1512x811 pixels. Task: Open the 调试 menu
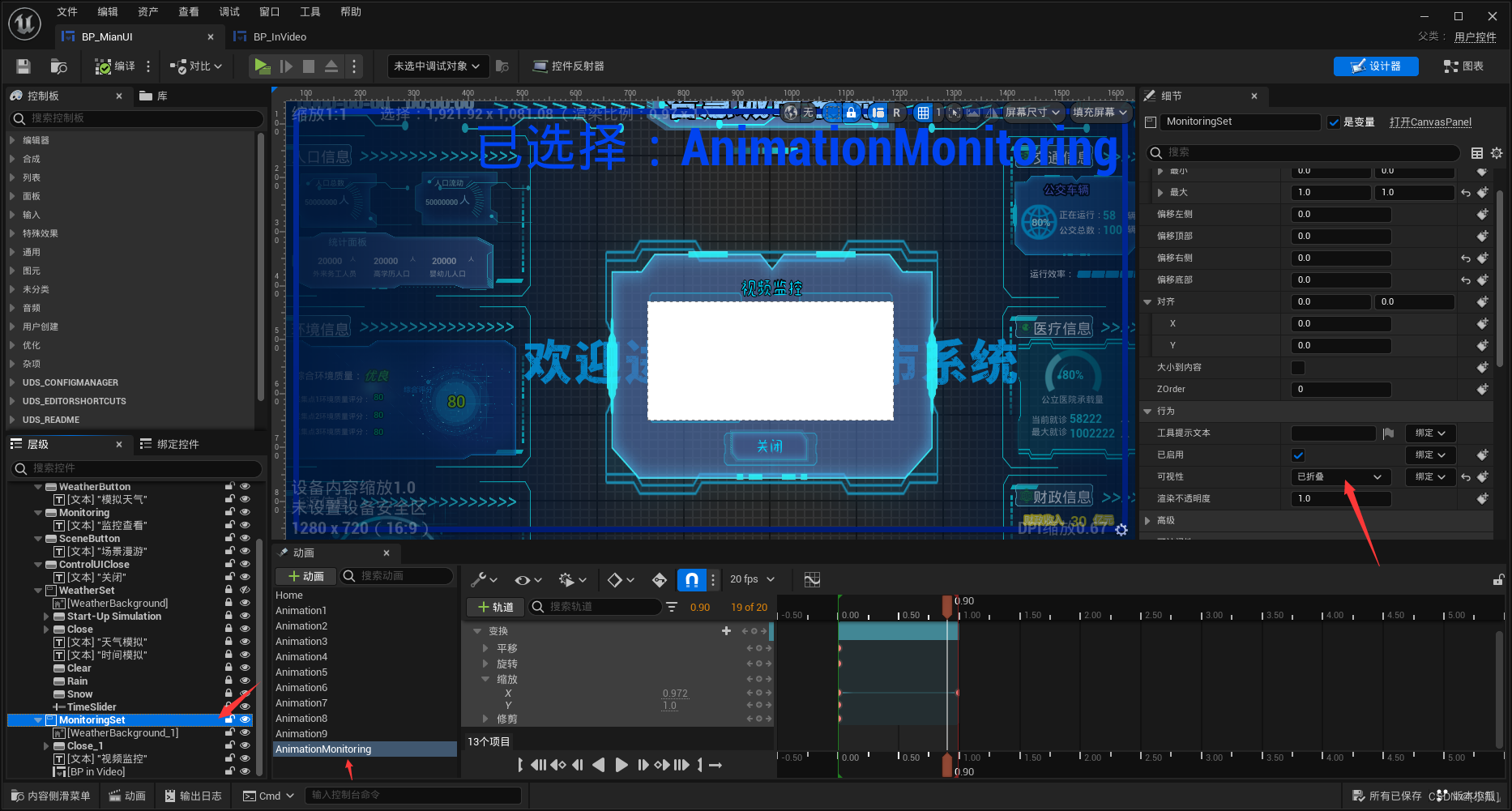coord(229,11)
